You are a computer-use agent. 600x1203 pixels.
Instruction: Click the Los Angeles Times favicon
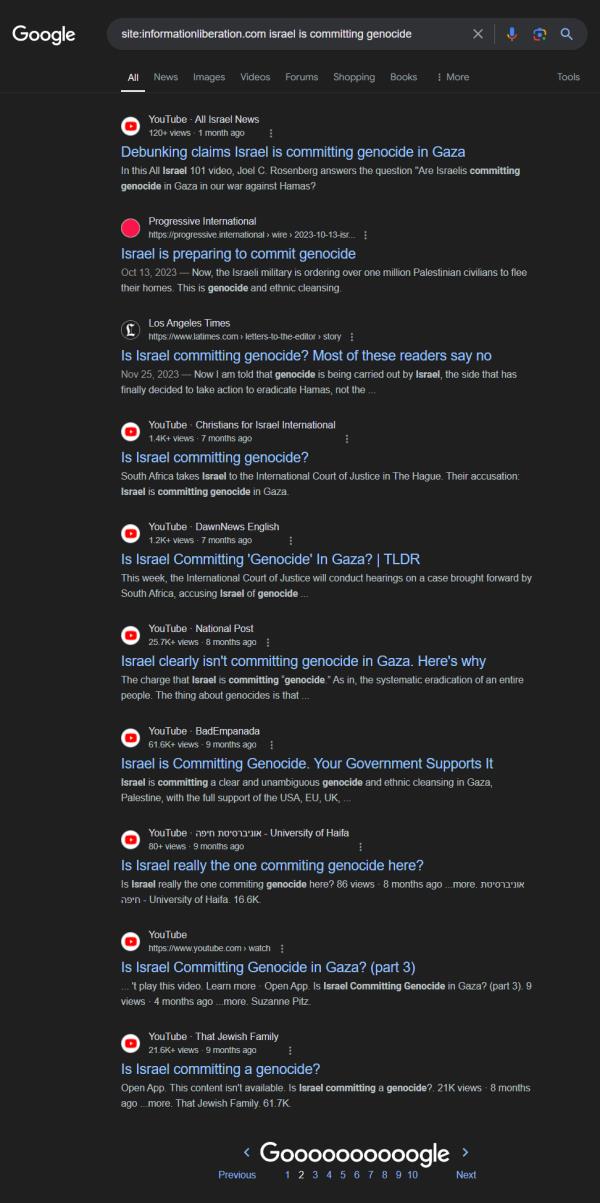click(x=130, y=329)
